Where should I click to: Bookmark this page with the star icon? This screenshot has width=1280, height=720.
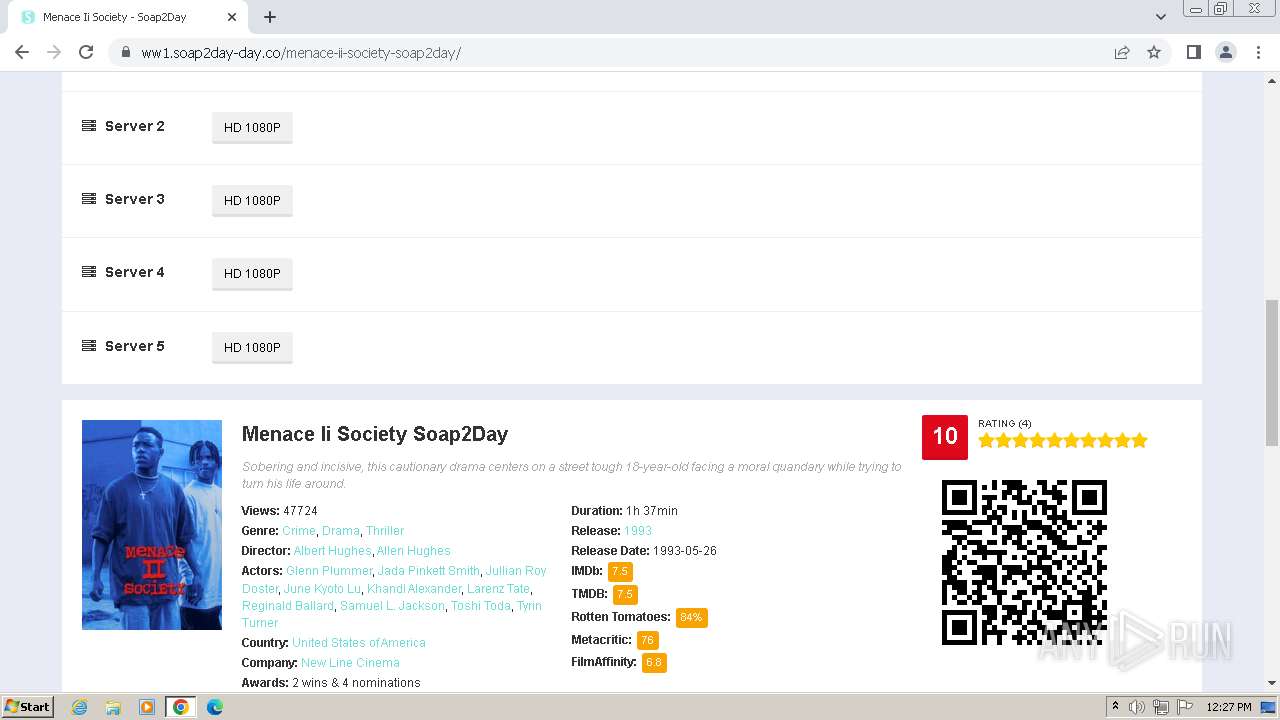[x=1154, y=52]
